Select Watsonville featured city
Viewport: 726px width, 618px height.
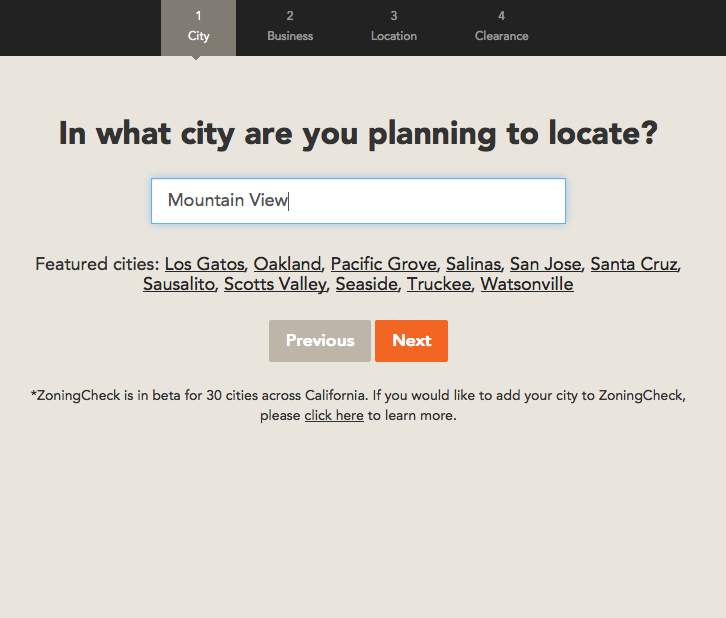click(x=527, y=284)
